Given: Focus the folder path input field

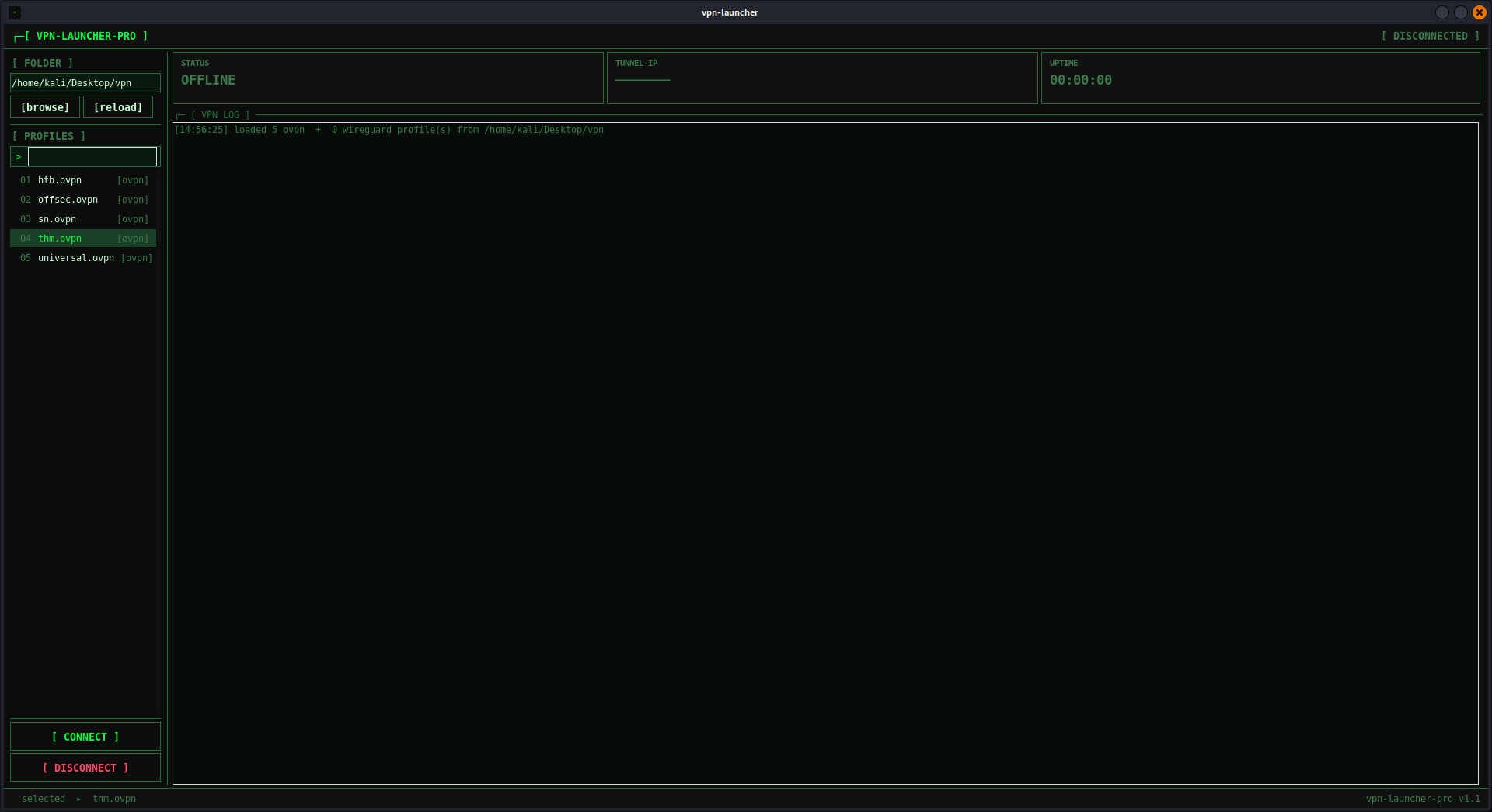Looking at the screenshot, I should [x=85, y=83].
